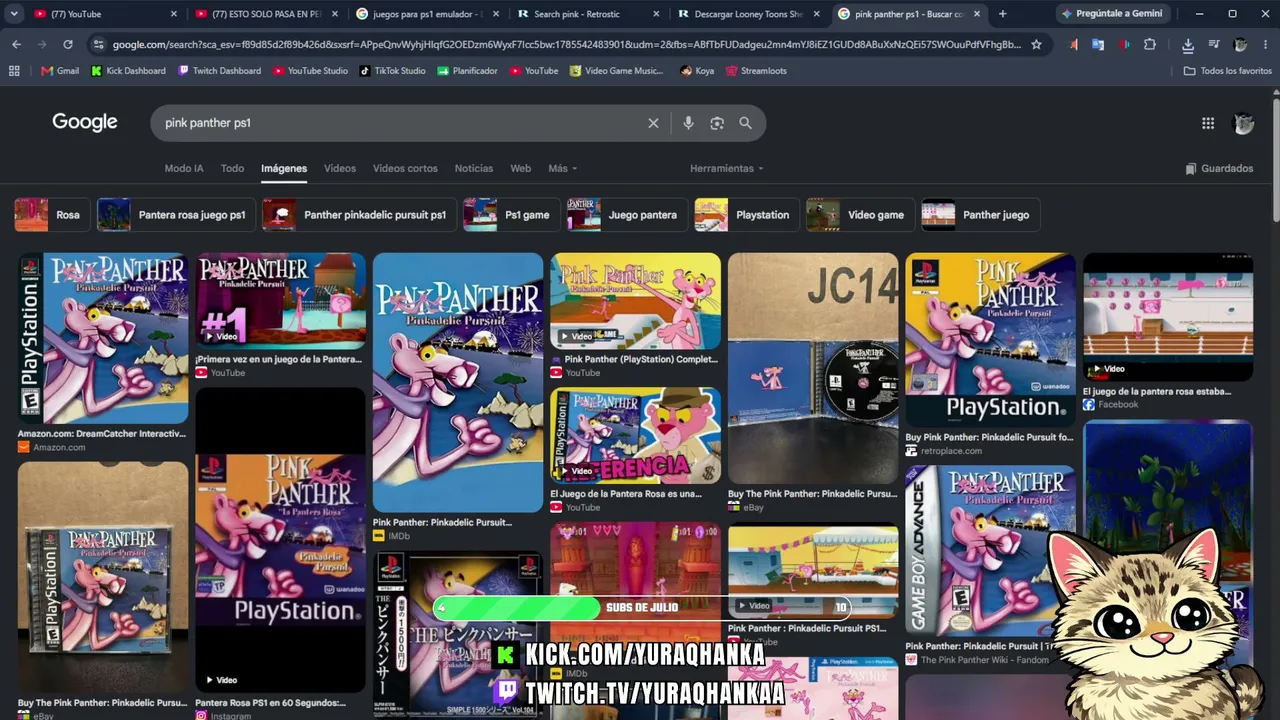Open the TikTok Studio bookmark

392,71
